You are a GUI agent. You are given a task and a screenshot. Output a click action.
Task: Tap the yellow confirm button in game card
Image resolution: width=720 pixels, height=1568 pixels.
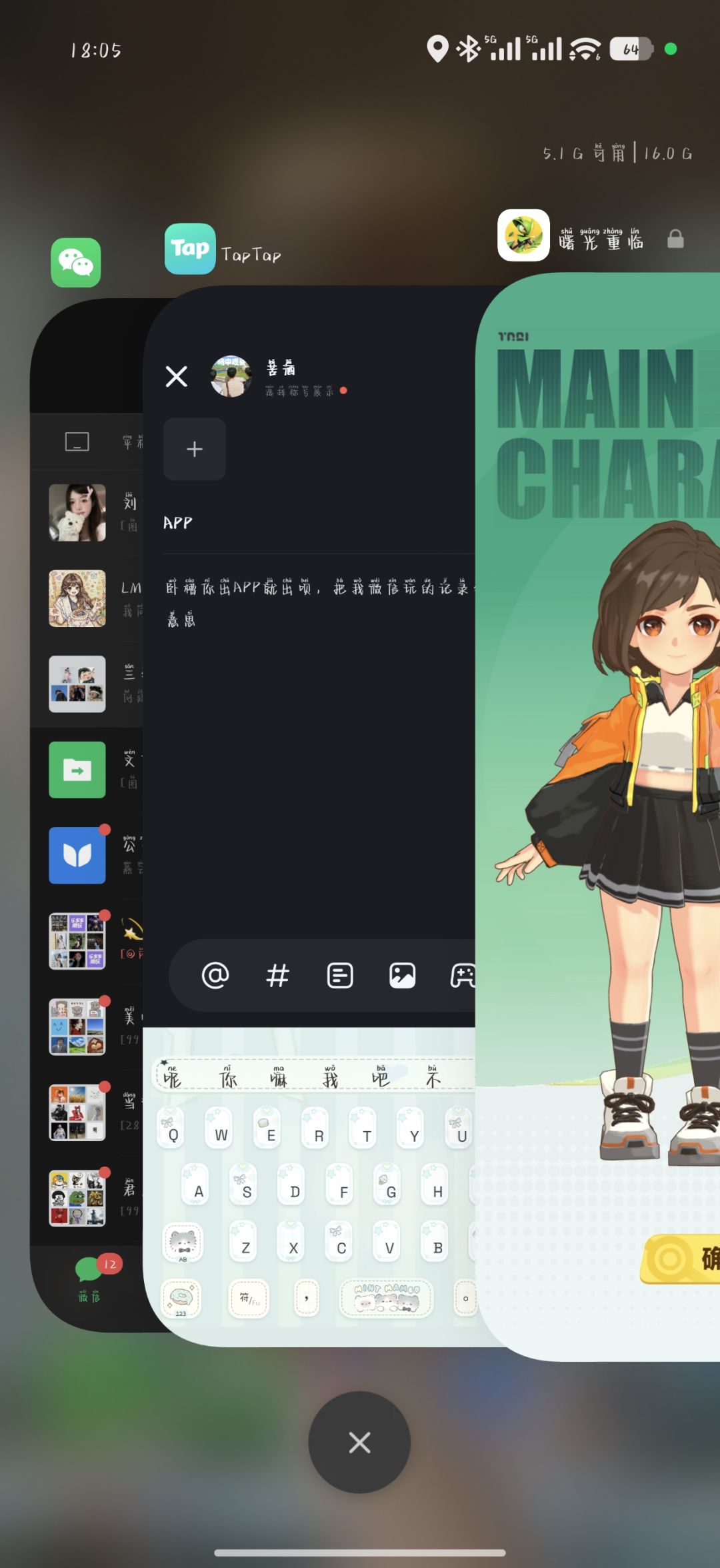[680, 1259]
